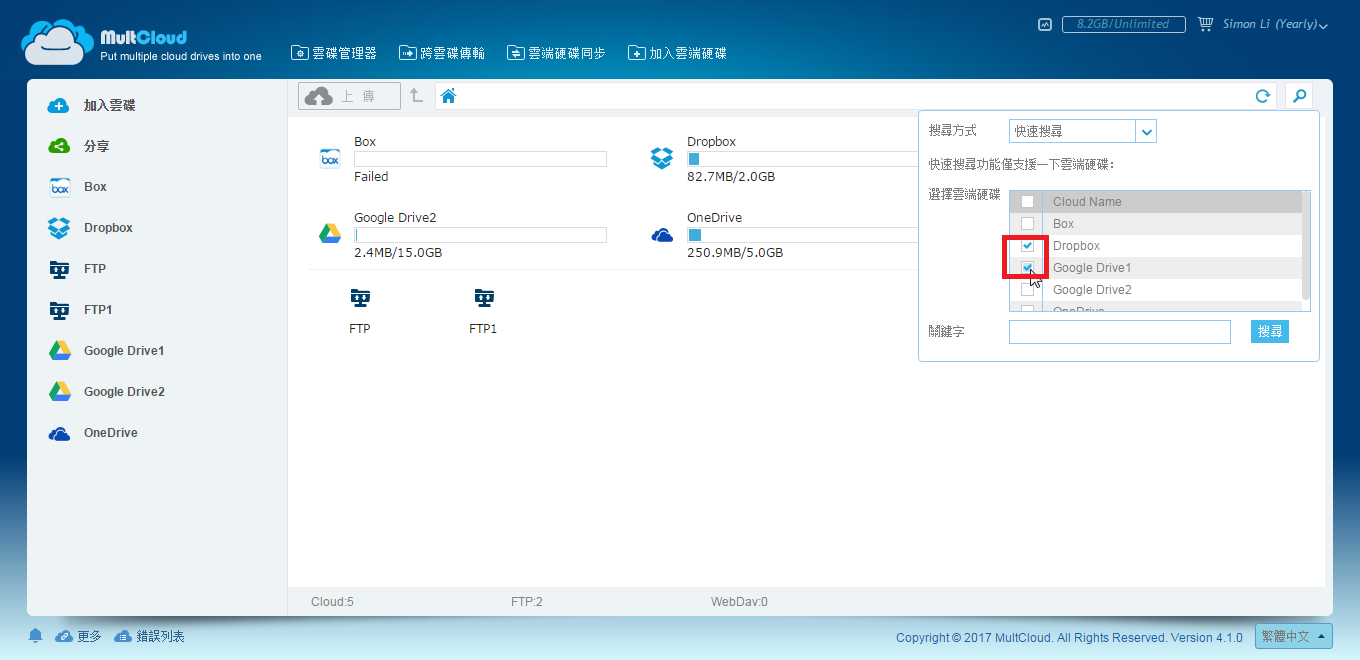Click the refresh icon

click(1263, 96)
